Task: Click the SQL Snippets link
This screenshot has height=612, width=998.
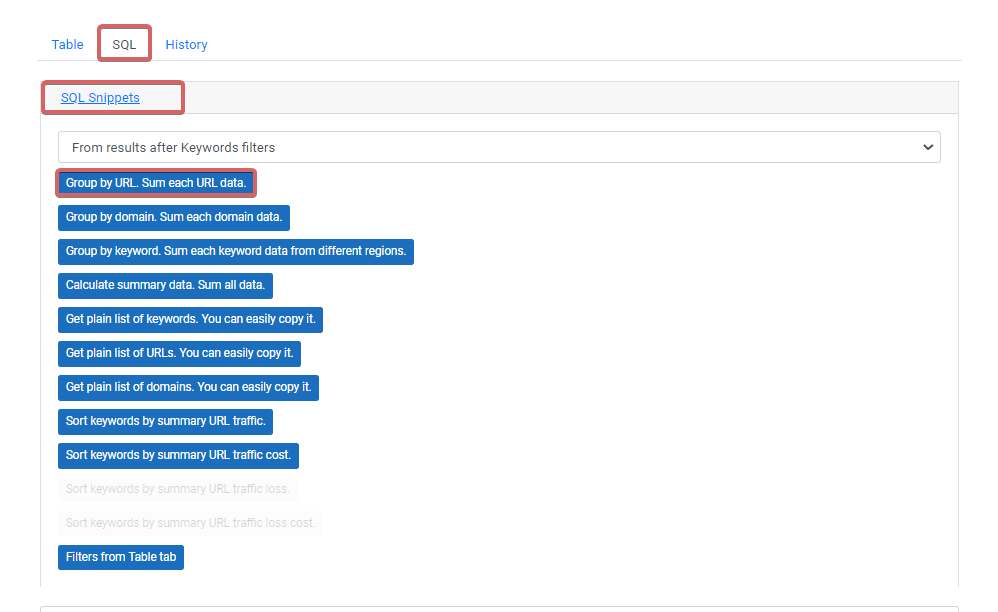Action: pyautogui.click(x=100, y=98)
